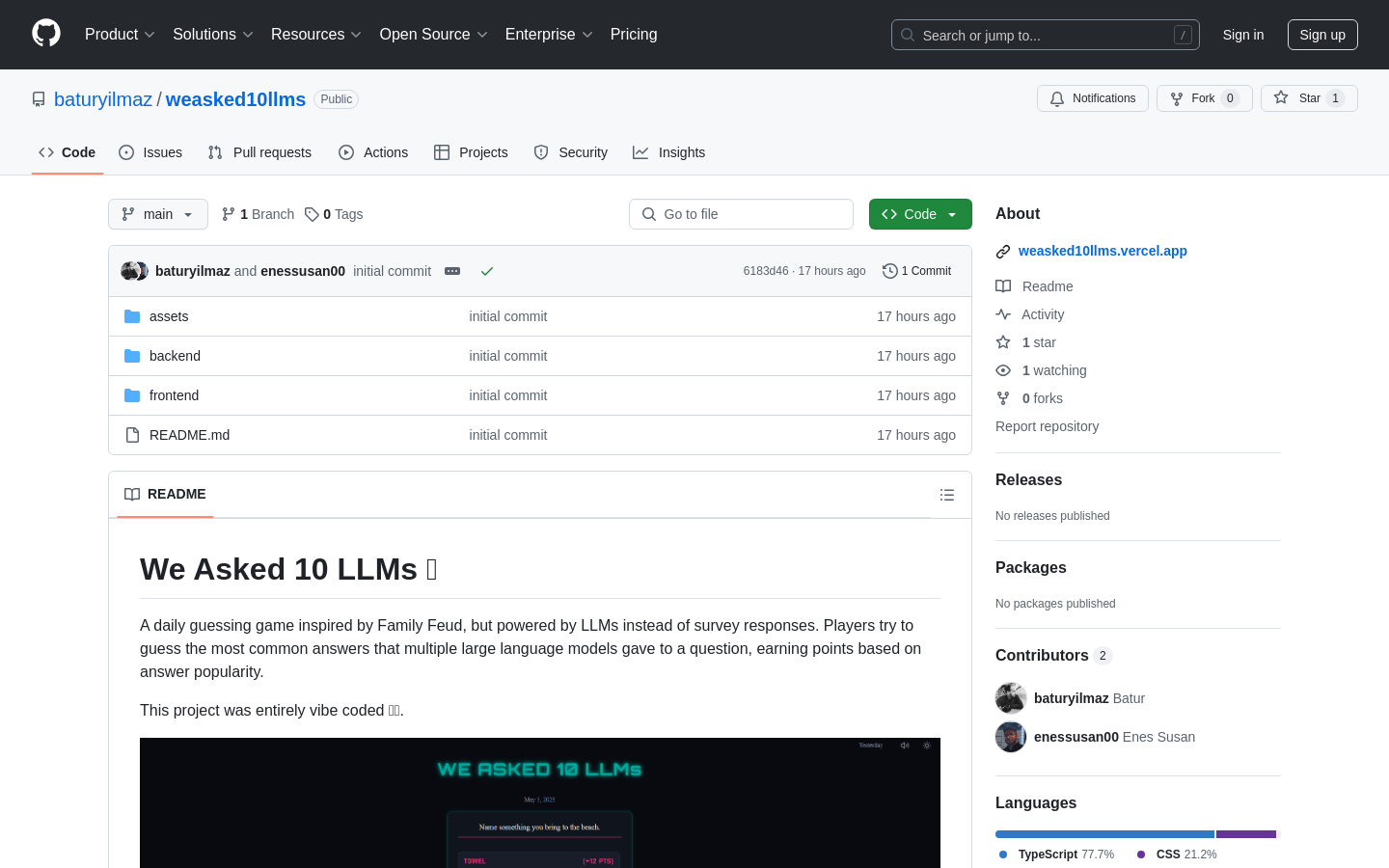Open the initial commit message link
The image size is (1389, 868).
point(392,271)
